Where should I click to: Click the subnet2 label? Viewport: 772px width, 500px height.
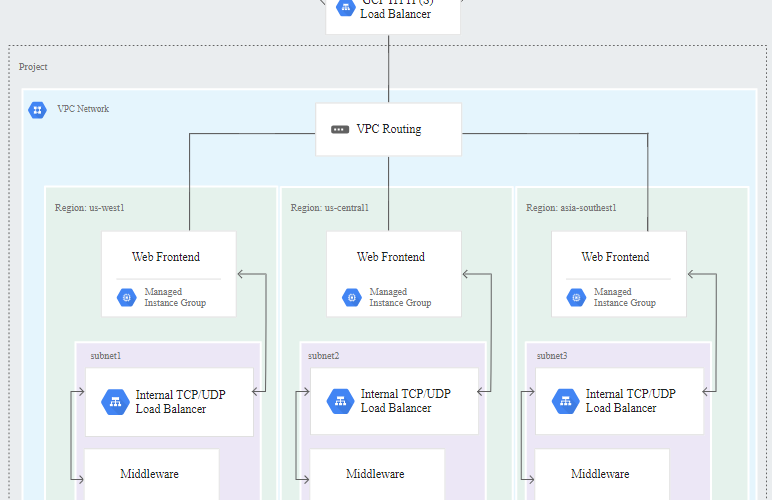click(x=323, y=356)
